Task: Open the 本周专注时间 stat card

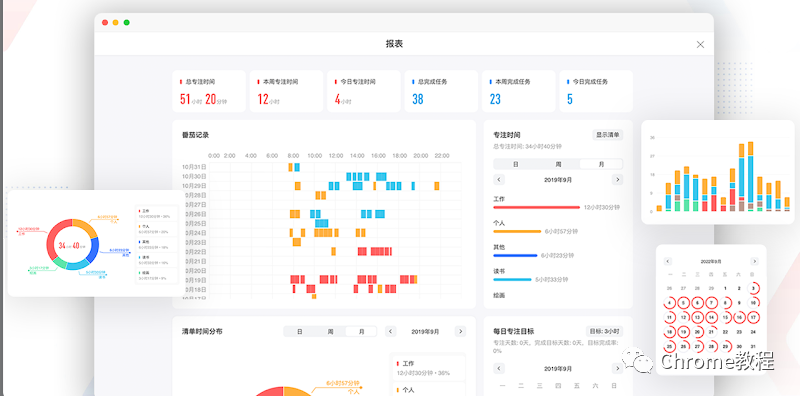Action: click(286, 91)
